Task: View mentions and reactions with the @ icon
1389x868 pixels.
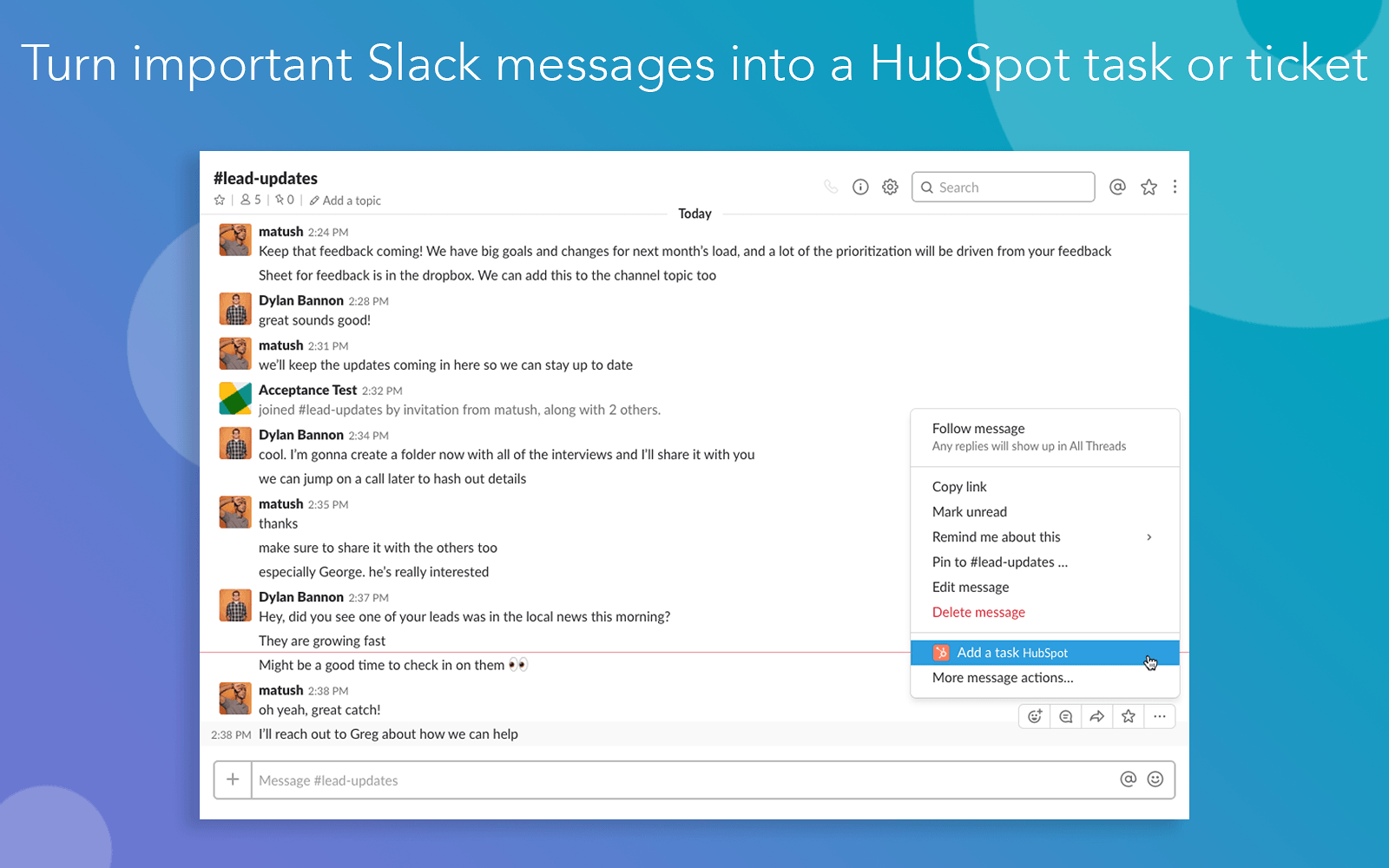Action: point(1117,187)
